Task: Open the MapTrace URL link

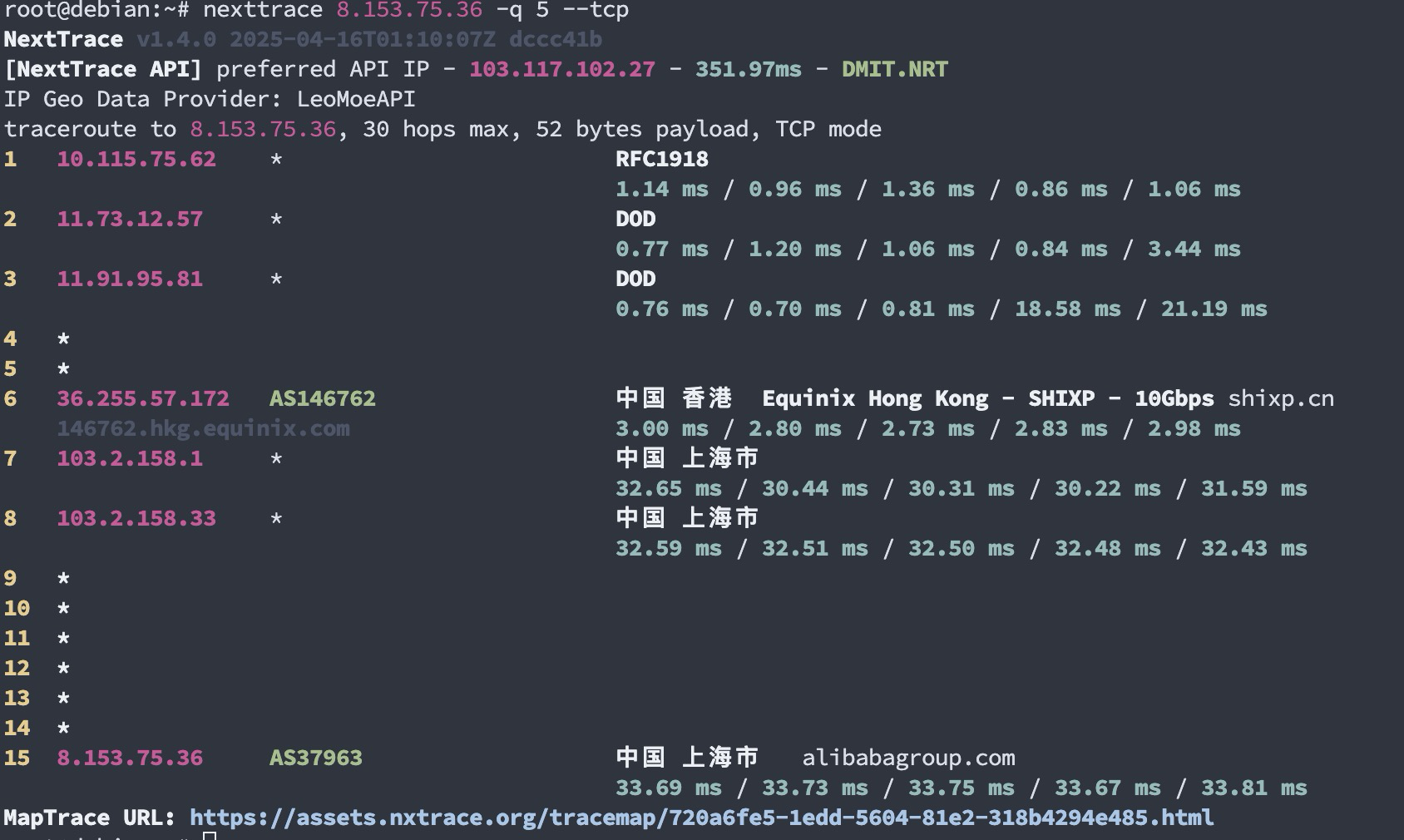Action: (701, 818)
